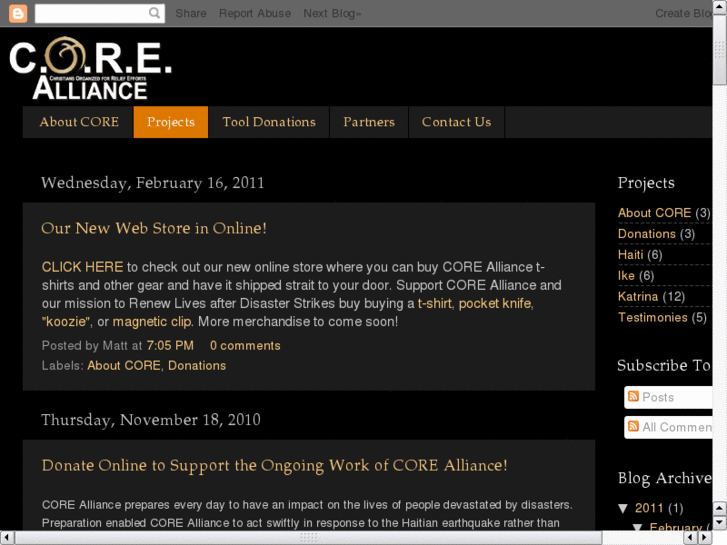Viewport: 727px width, 545px height.
Task: Open the Donations (3) sidebar category
Action: (x=647, y=234)
